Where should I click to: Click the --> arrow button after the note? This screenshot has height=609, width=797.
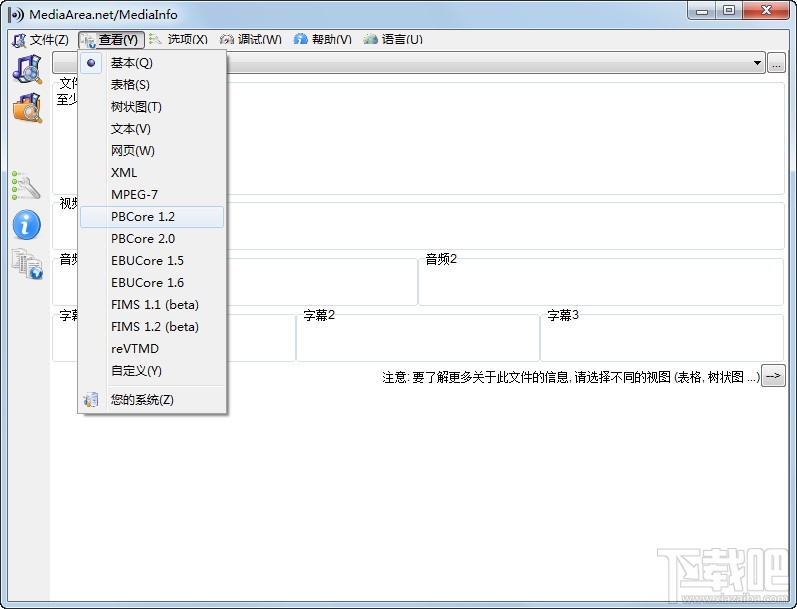(773, 376)
